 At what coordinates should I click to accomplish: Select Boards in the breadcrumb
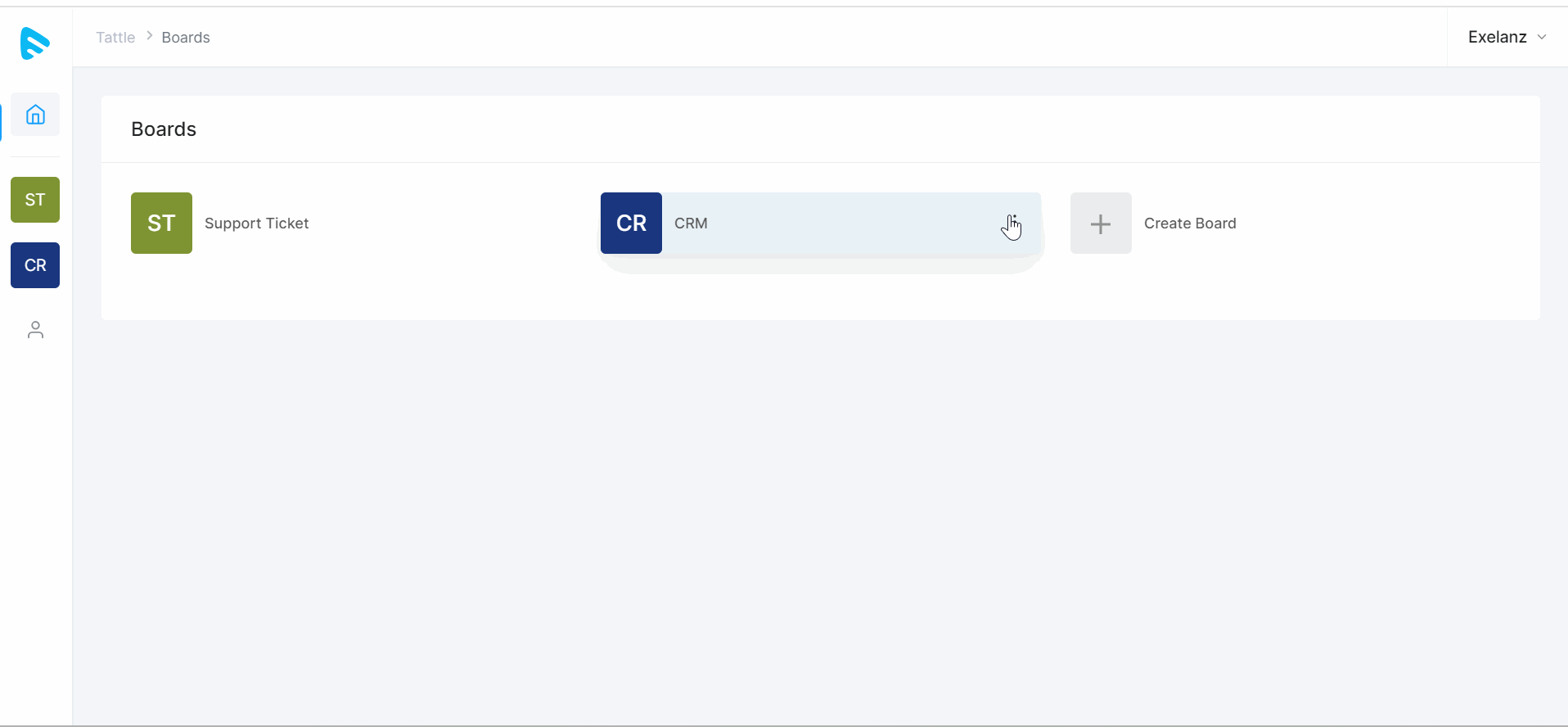click(186, 38)
